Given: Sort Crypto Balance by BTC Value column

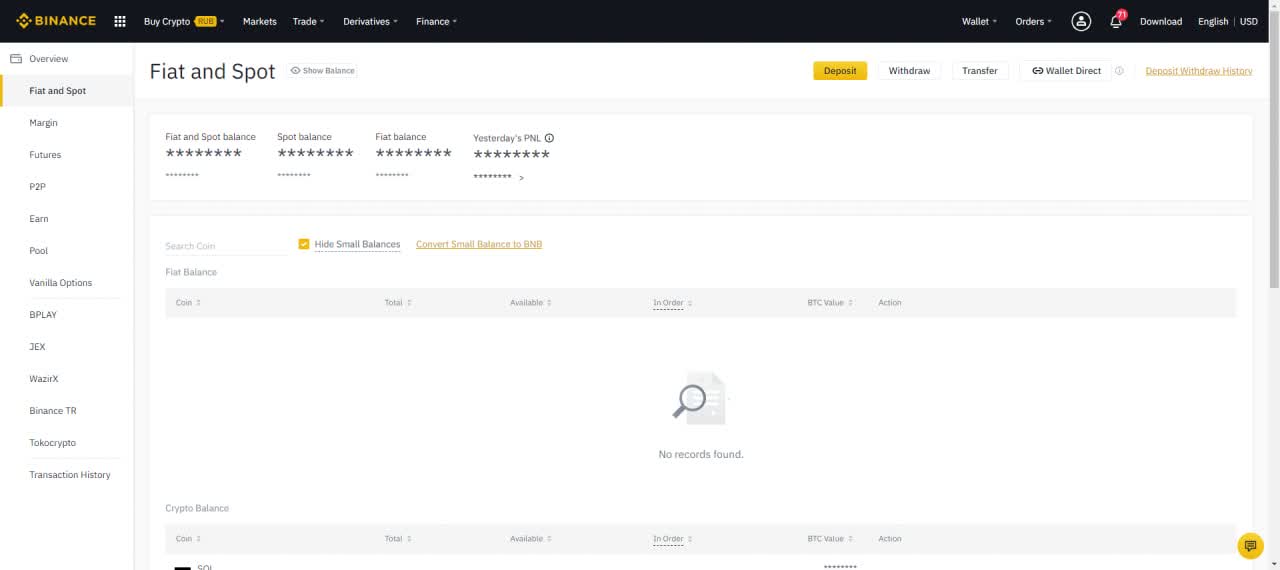Looking at the screenshot, I should pyautogui.click(x=830, y=539).
